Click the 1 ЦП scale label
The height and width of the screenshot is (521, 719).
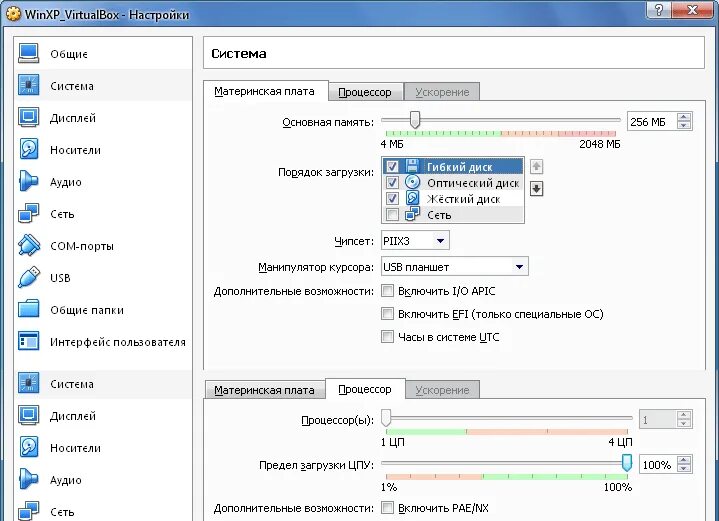pyautogui.click(x=393, y=442)
